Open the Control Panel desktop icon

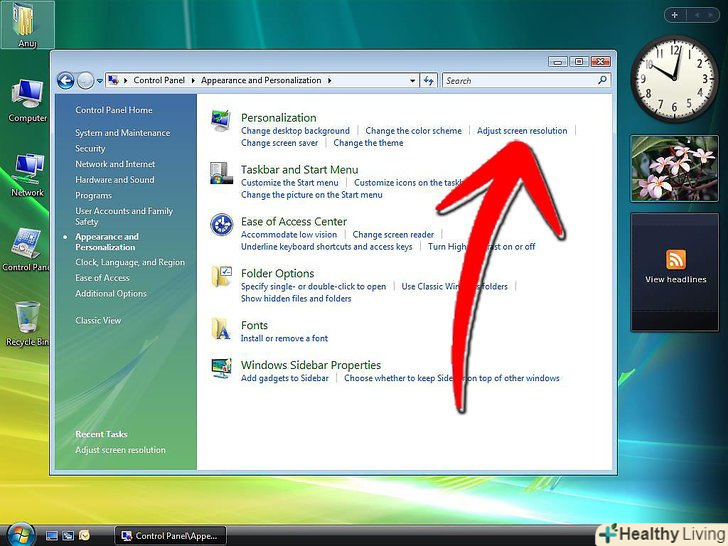(x=26, y=249)
